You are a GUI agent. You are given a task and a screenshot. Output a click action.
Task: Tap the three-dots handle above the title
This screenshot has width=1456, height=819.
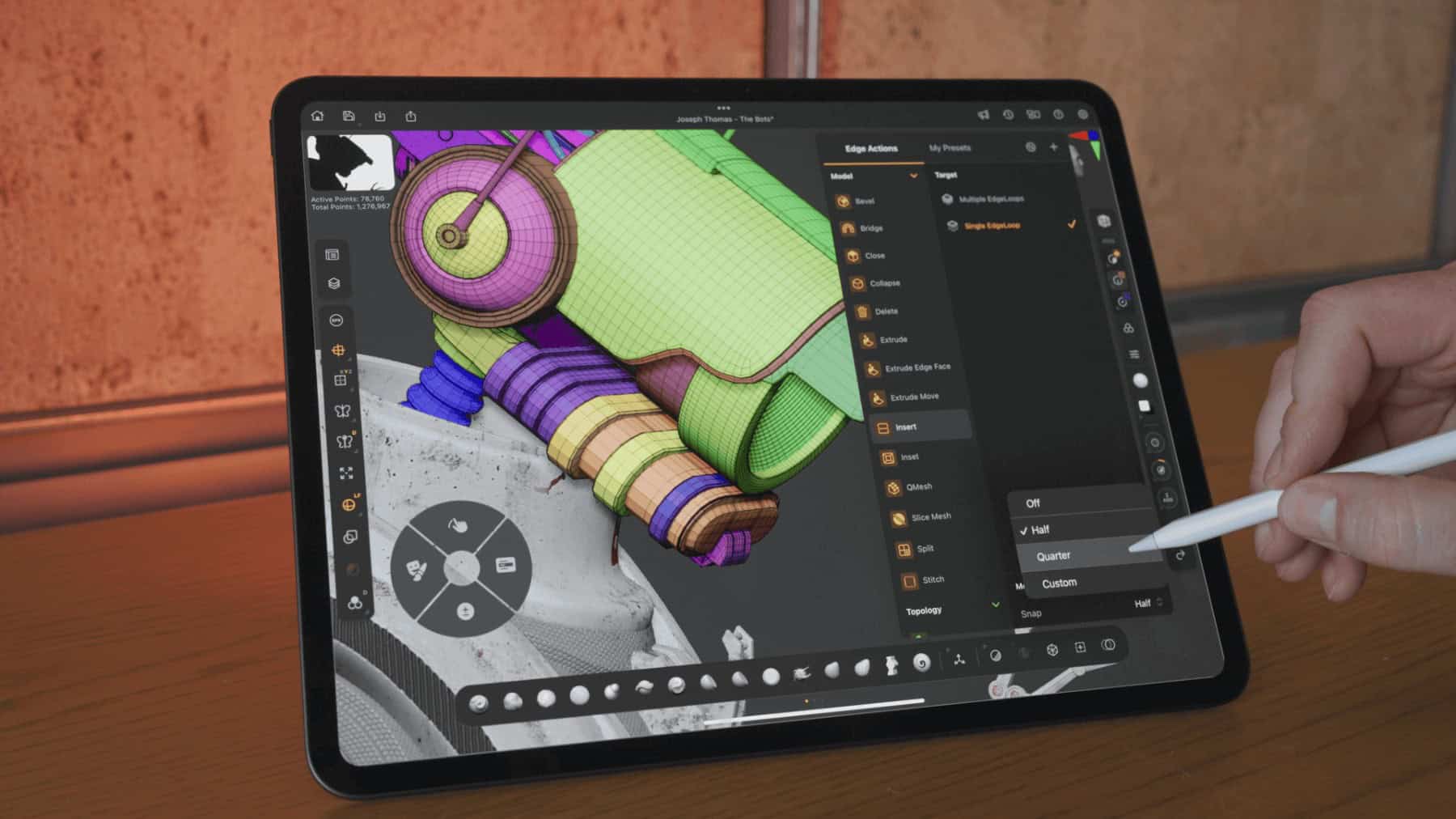pyautogui.click(x=723, y=108)
